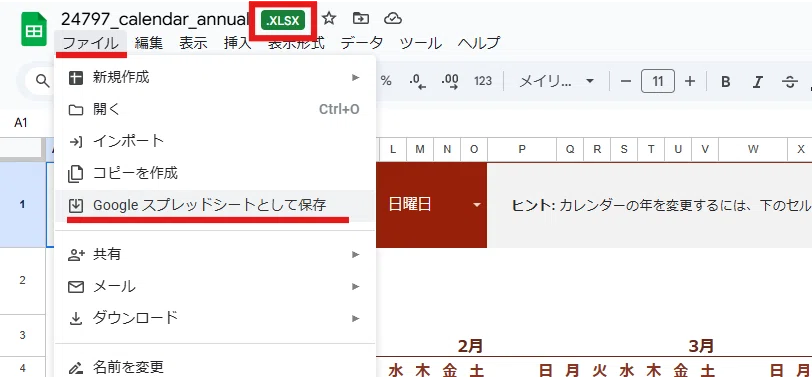This screenshot has width=812, height=377.
Task: Star this spreadsheet document
Action: point(329,19)
